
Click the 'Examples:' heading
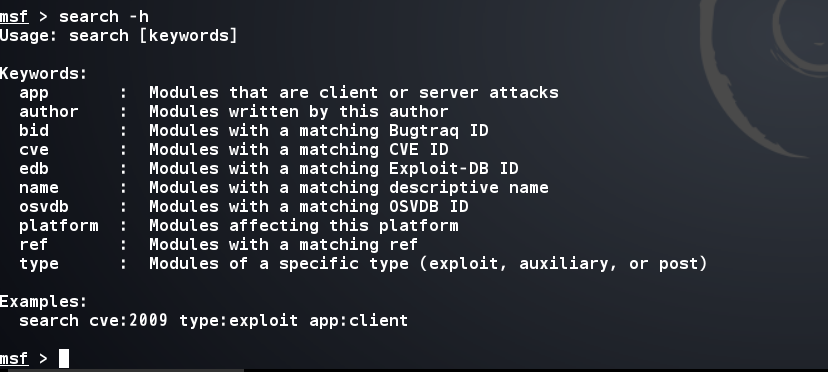[43, 302]
